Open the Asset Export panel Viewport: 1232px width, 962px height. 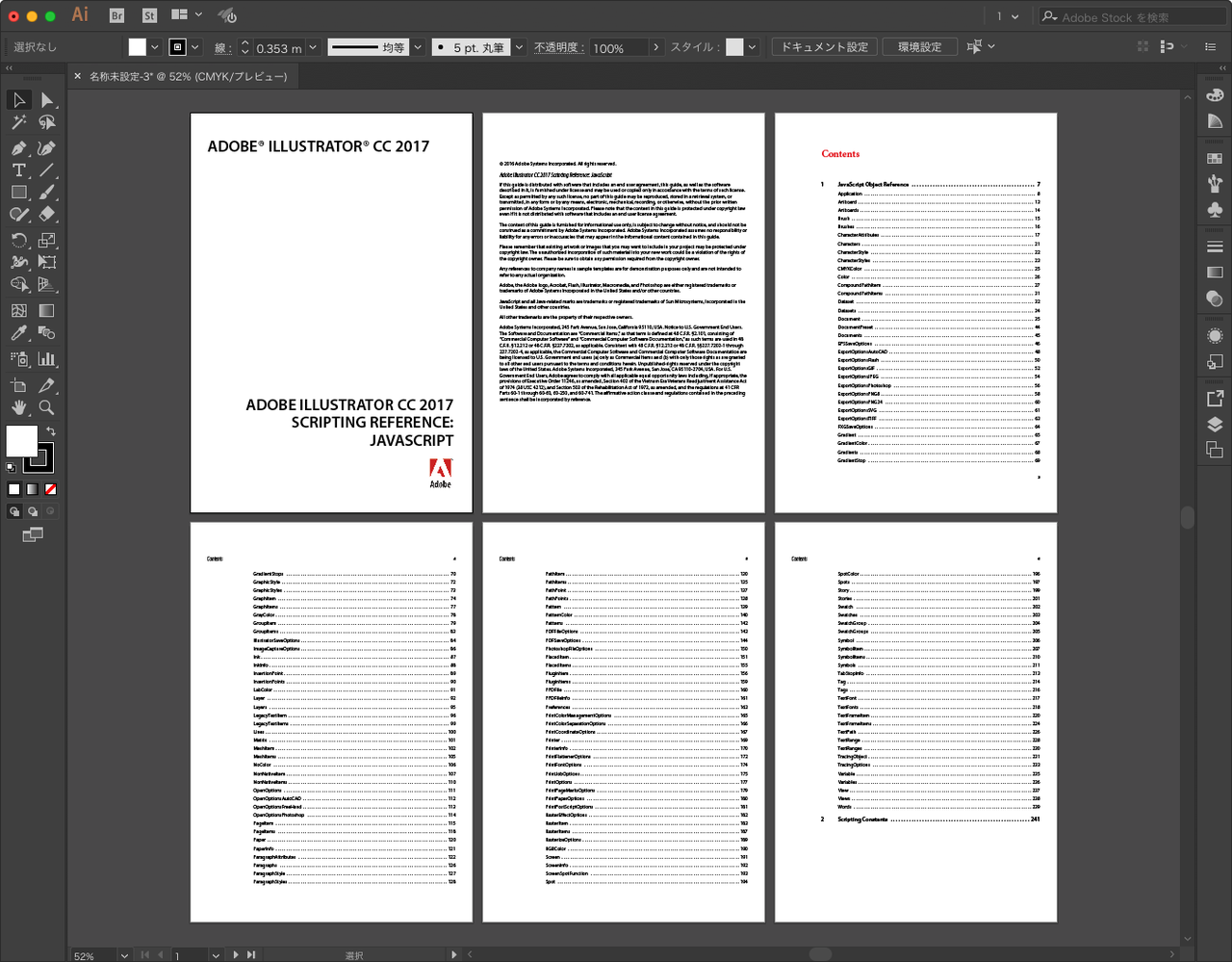[x=1215, y=399]
